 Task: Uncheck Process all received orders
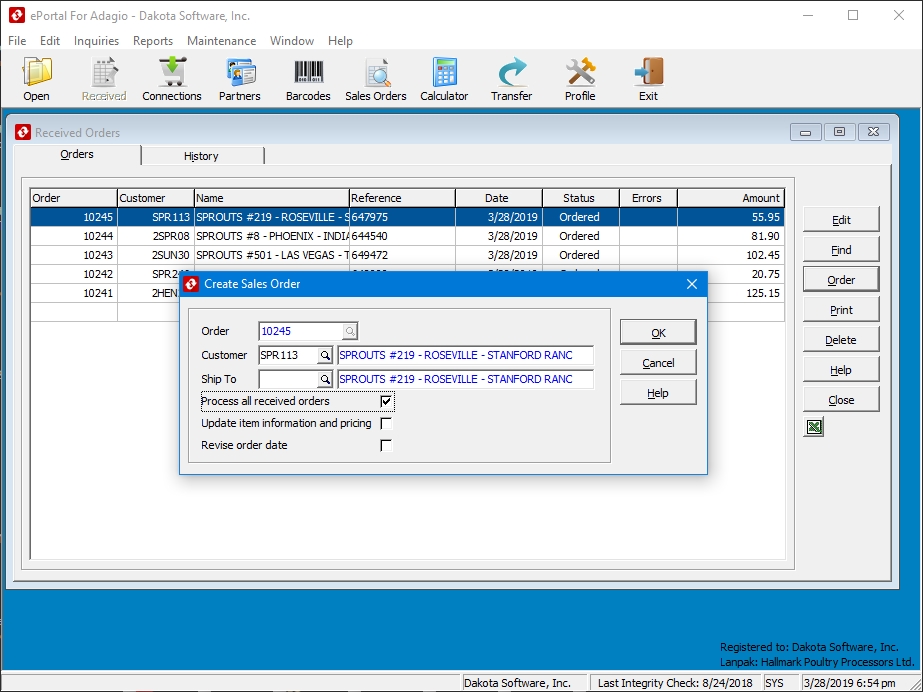pos(386,401)
